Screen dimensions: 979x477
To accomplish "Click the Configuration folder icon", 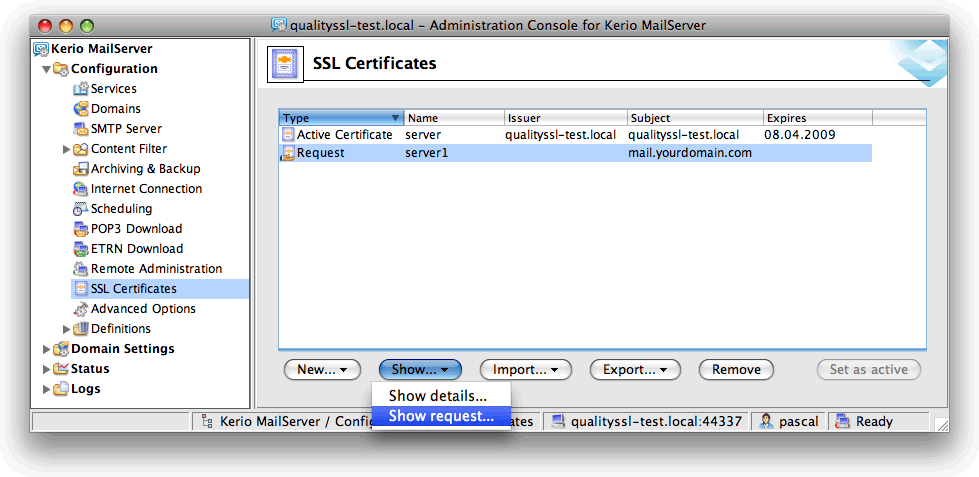I will (x=61, y=69).
